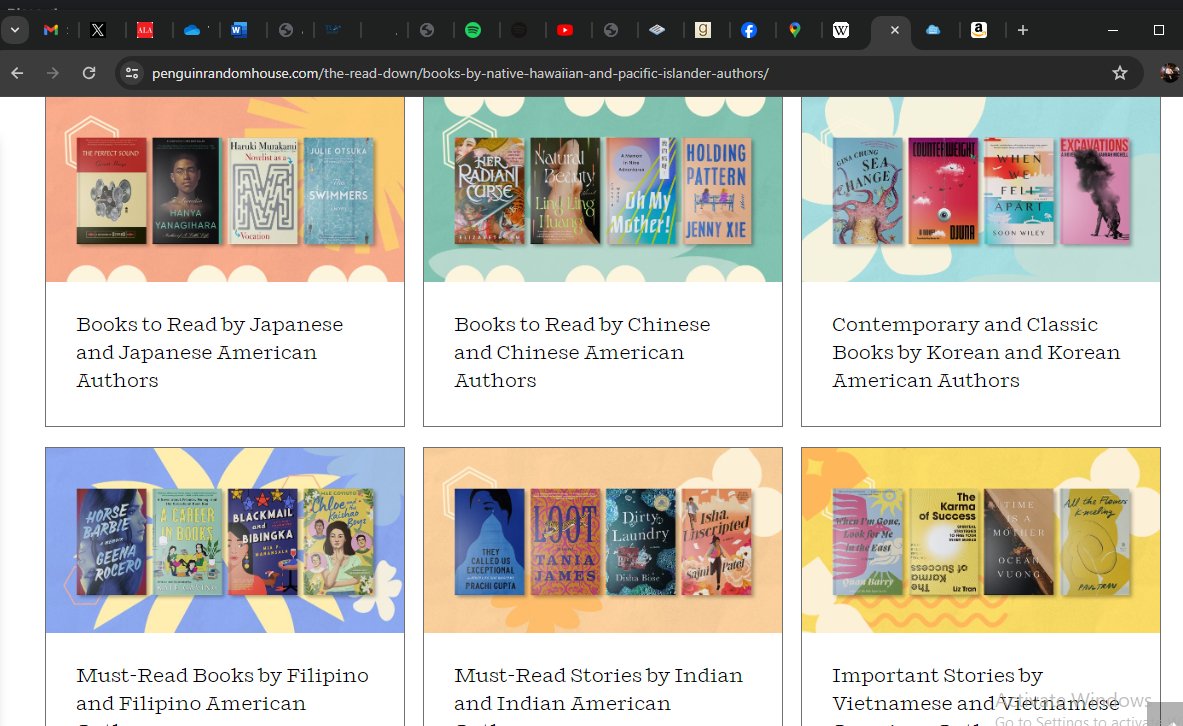
Task: Click When I'm Gone, Look for Me cover
Action: [x=868, y=541]
